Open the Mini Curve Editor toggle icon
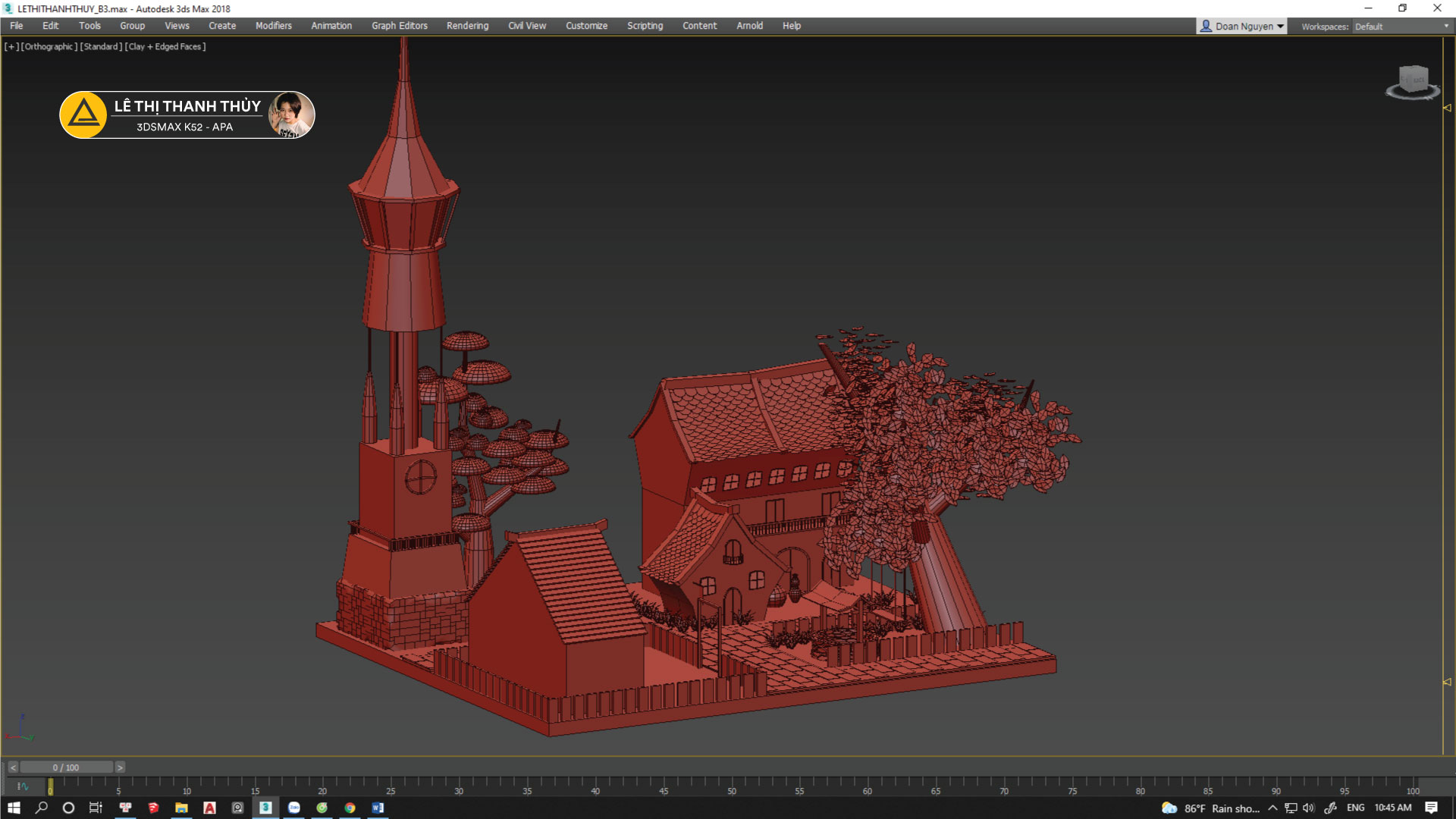The height and width of the screenshot is (819, 1456). pyautogui.click(x=23, y=786)
